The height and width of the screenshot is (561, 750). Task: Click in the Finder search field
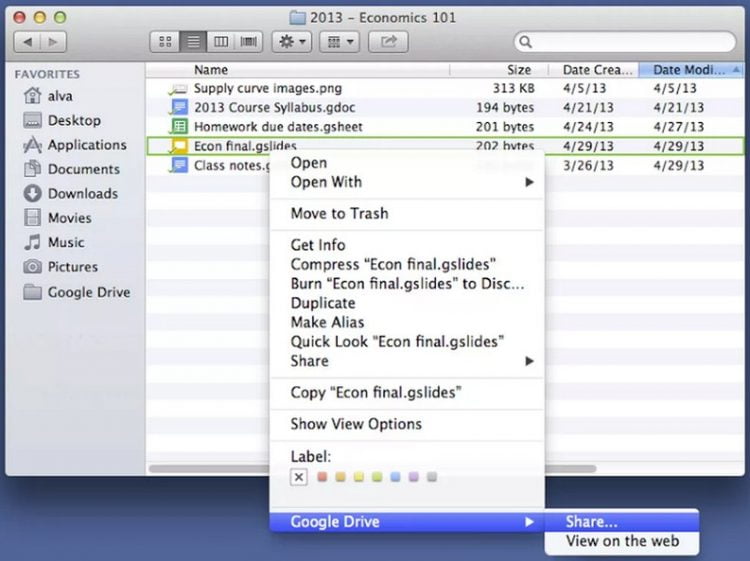625,42
